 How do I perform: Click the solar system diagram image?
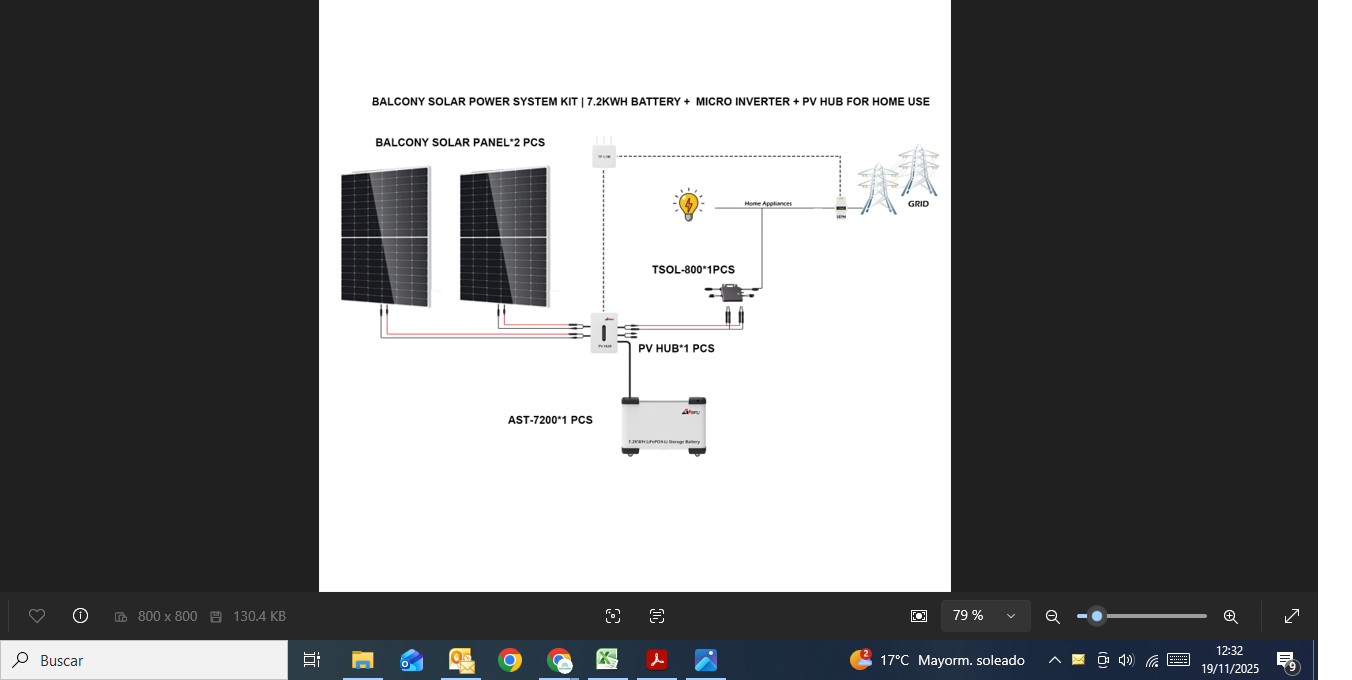coord(635,296)
